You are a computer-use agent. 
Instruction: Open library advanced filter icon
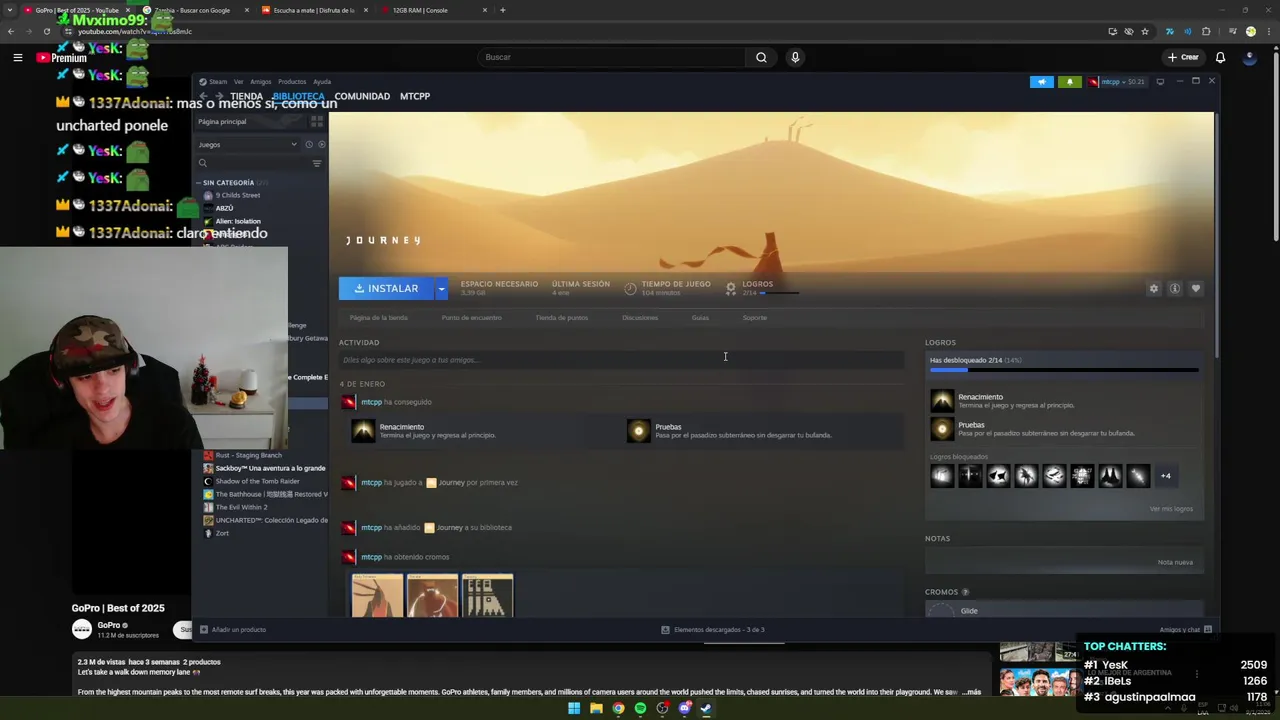click(317, 163)
